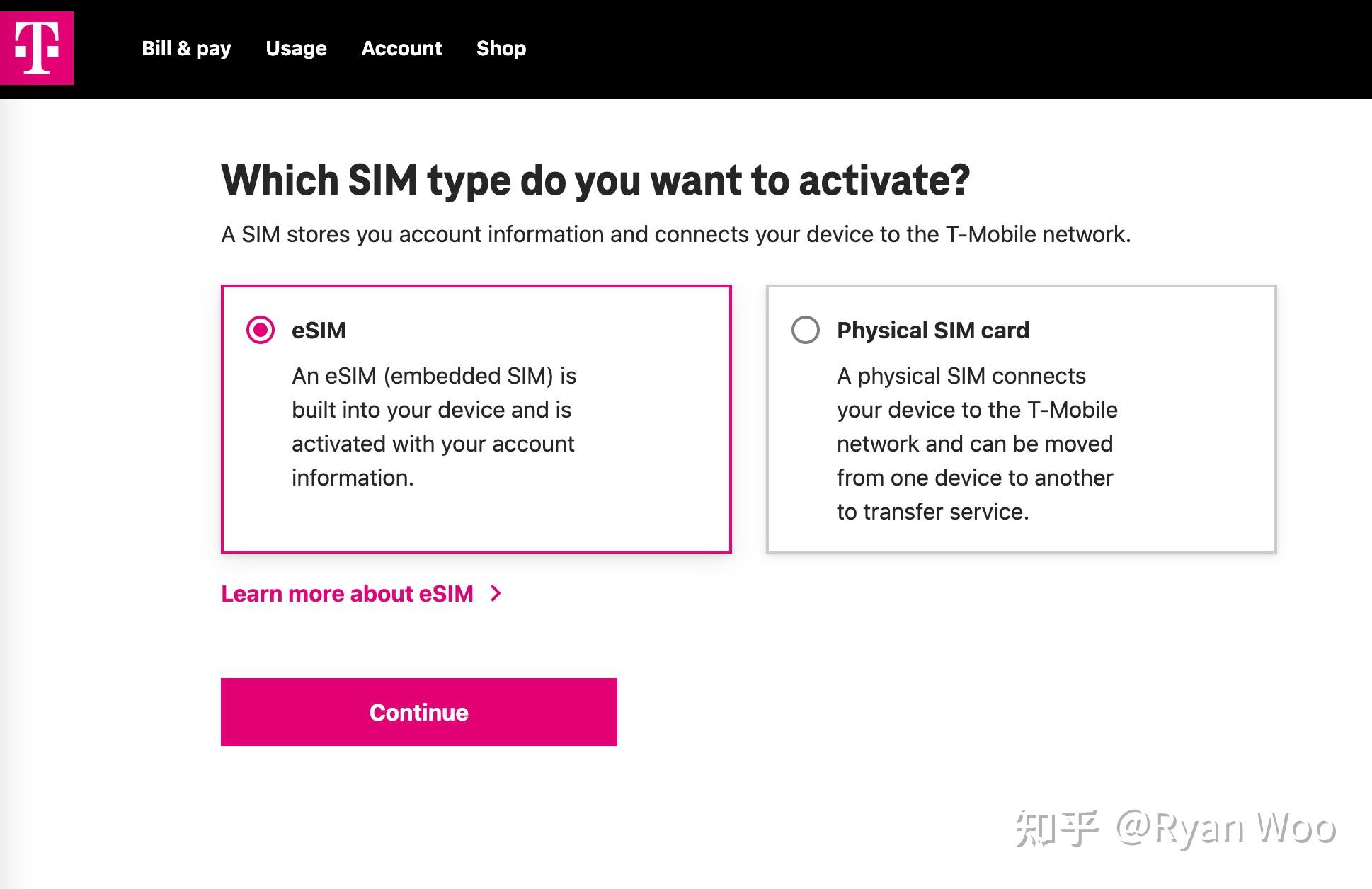Navigate to Shop in the header
The height and width of the screenshot is (889, 1372).
(501, 48)
